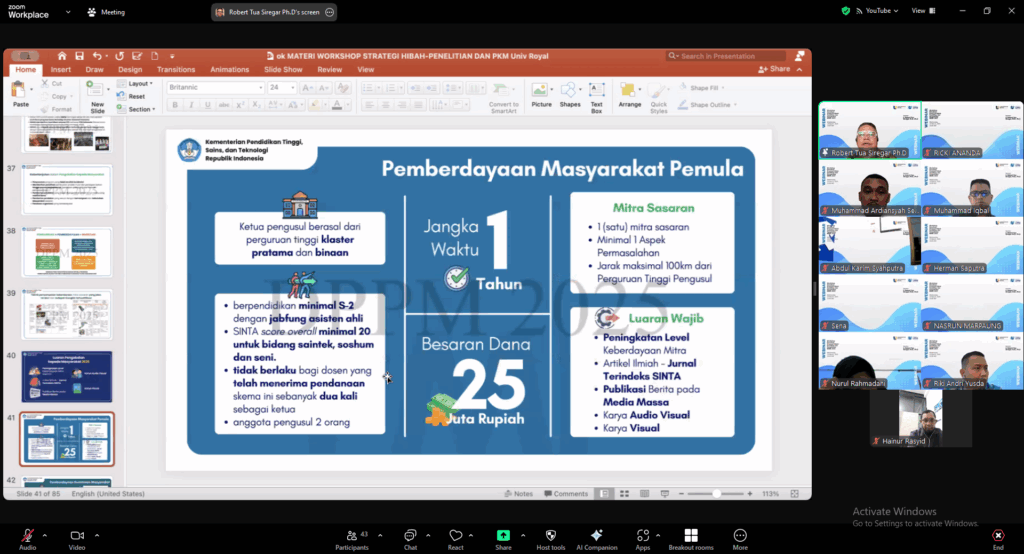Image resolution: width=1024 pixels, height=554 pixels.
Task: Open the Transitions ribbon tab
Action: [176, 70]
